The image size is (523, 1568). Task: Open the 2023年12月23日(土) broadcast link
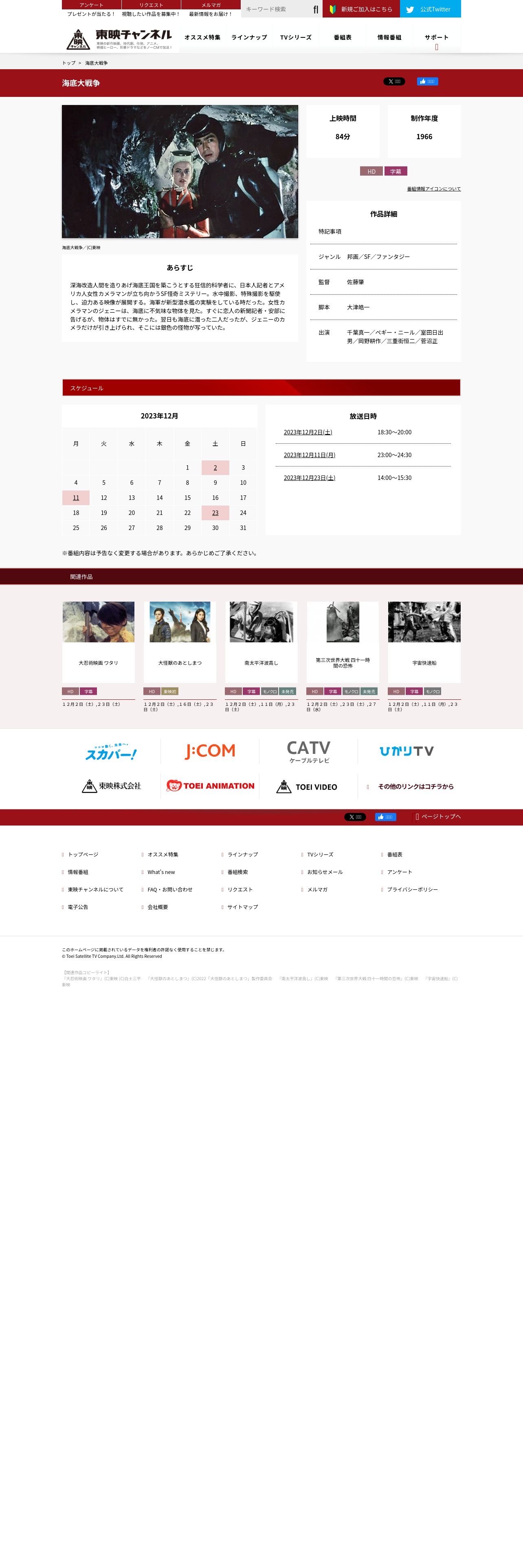point(309,478)
